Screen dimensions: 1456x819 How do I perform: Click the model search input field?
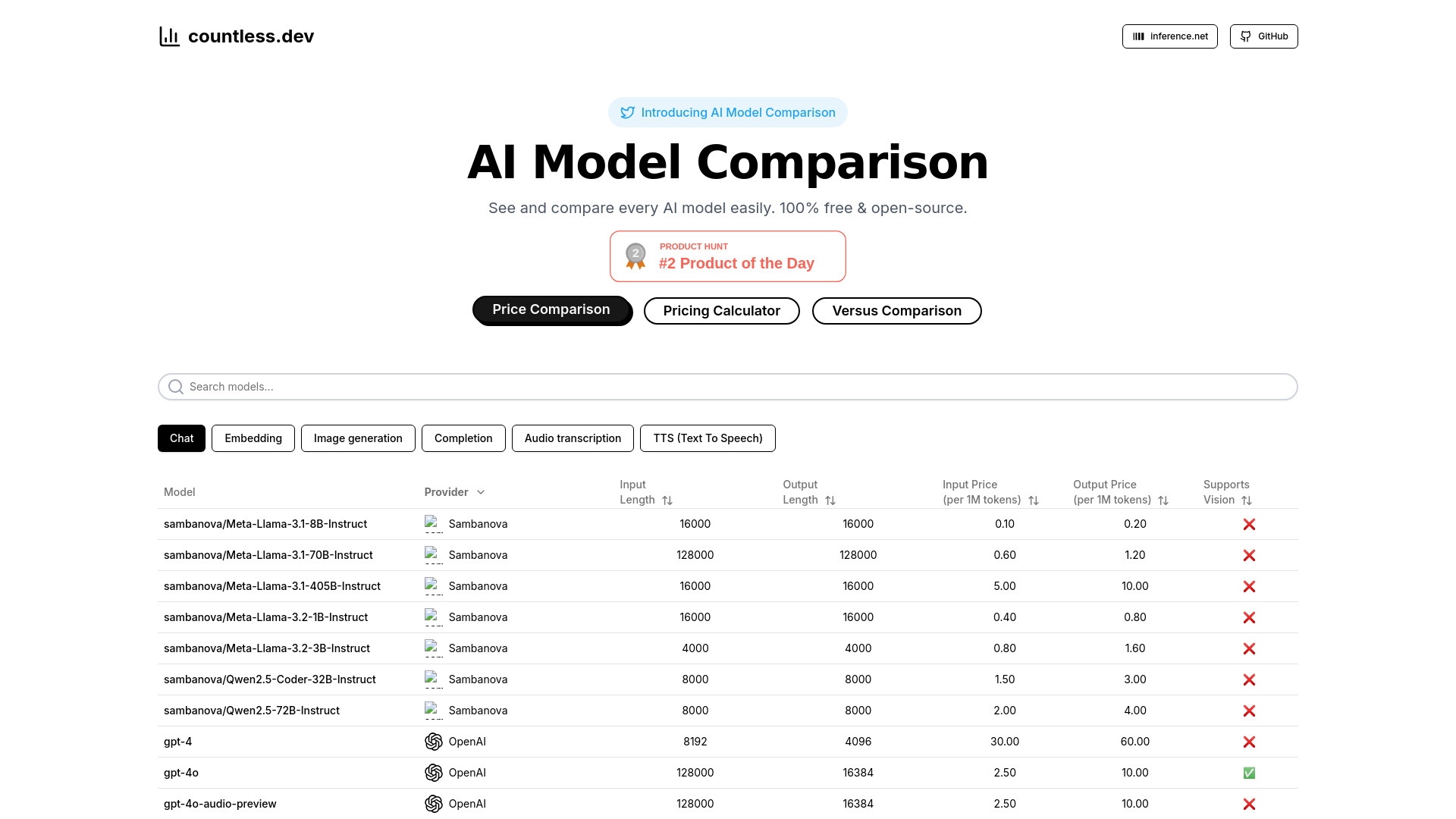pyautogui.click(x=728, y=387)
